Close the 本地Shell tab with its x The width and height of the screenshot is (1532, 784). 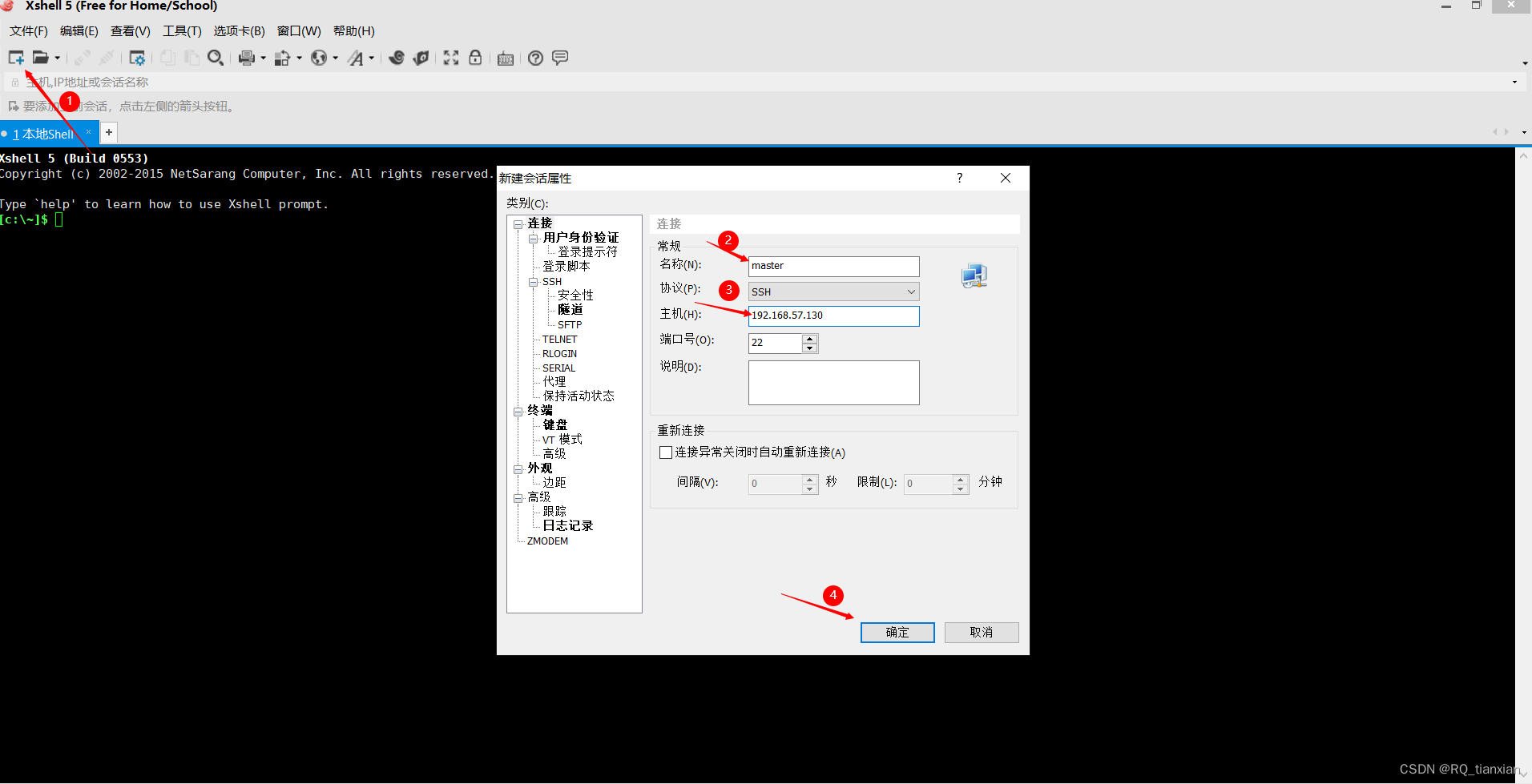pyautogui.click(x=88, y=132)
